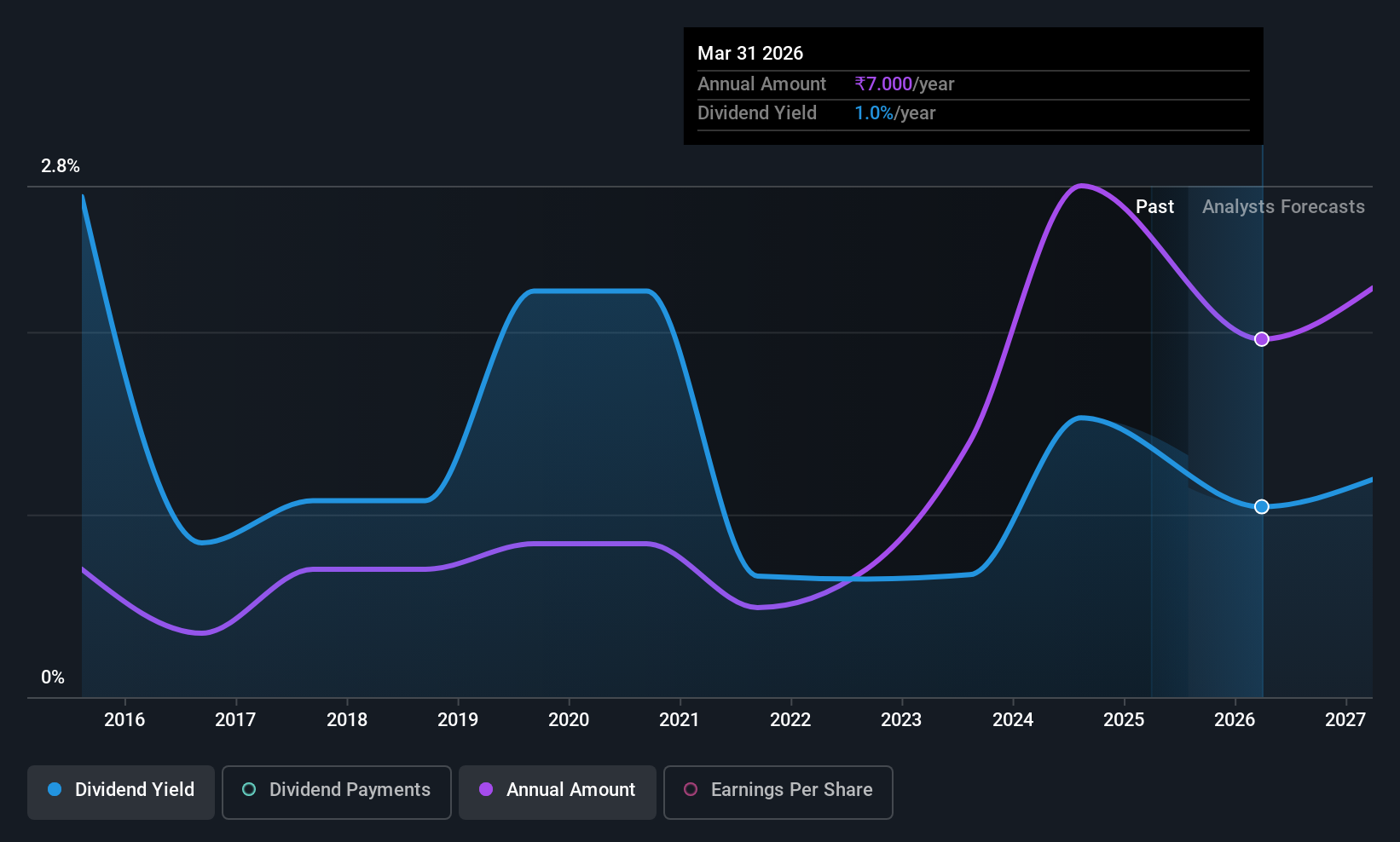Click the teal Dividend Payments circle icon
The width and height of the screenshot is (1400, 842).
249,789
